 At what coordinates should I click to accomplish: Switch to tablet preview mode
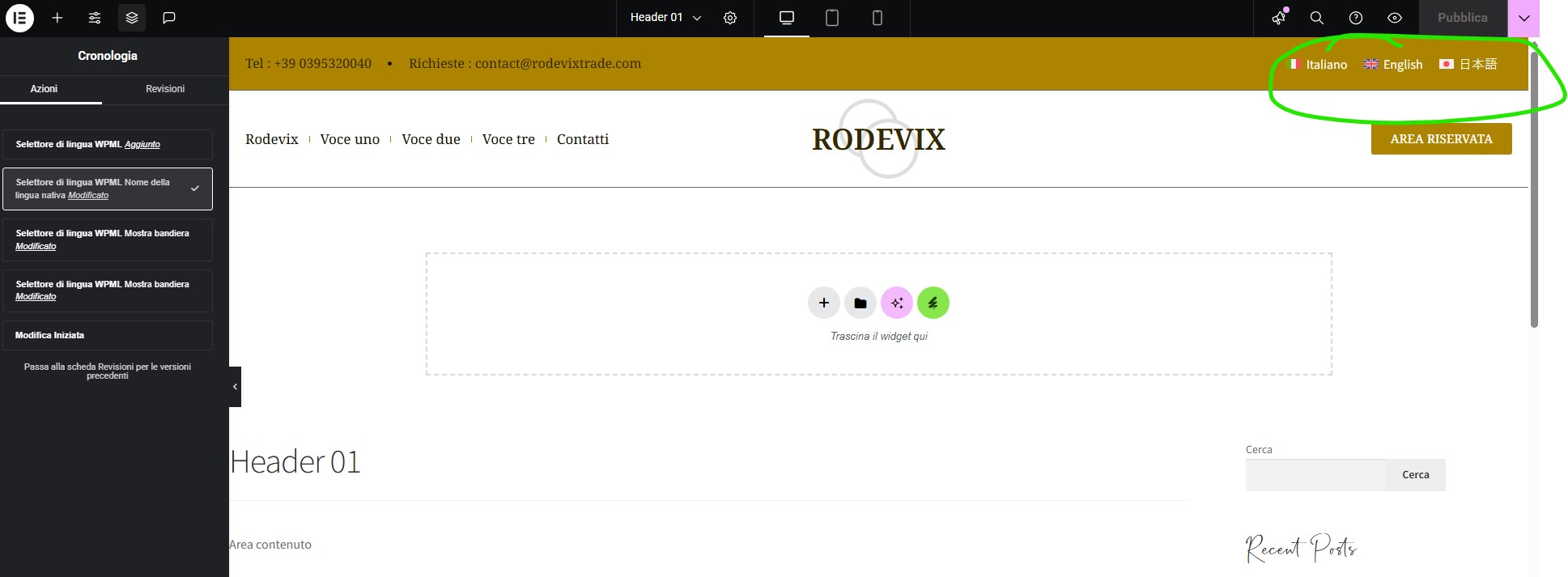(832, 18)
